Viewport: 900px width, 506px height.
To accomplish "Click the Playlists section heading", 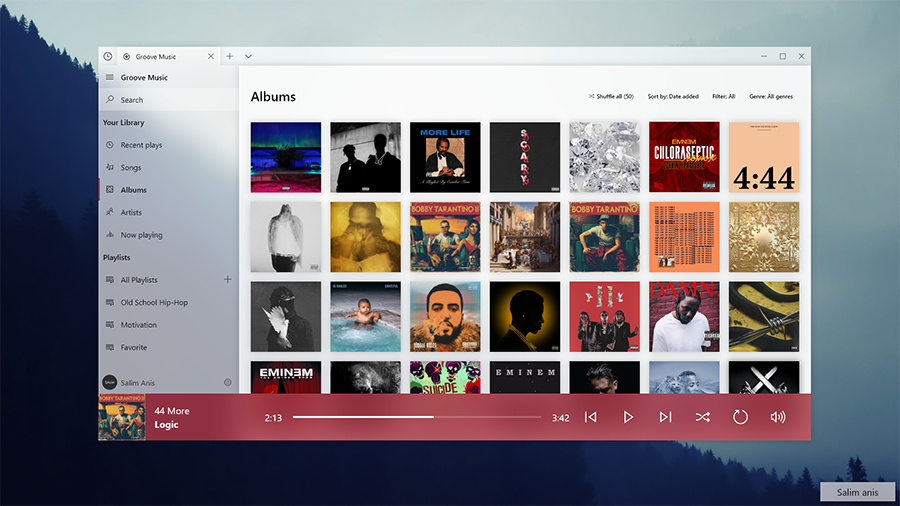I will pos(117,258).
